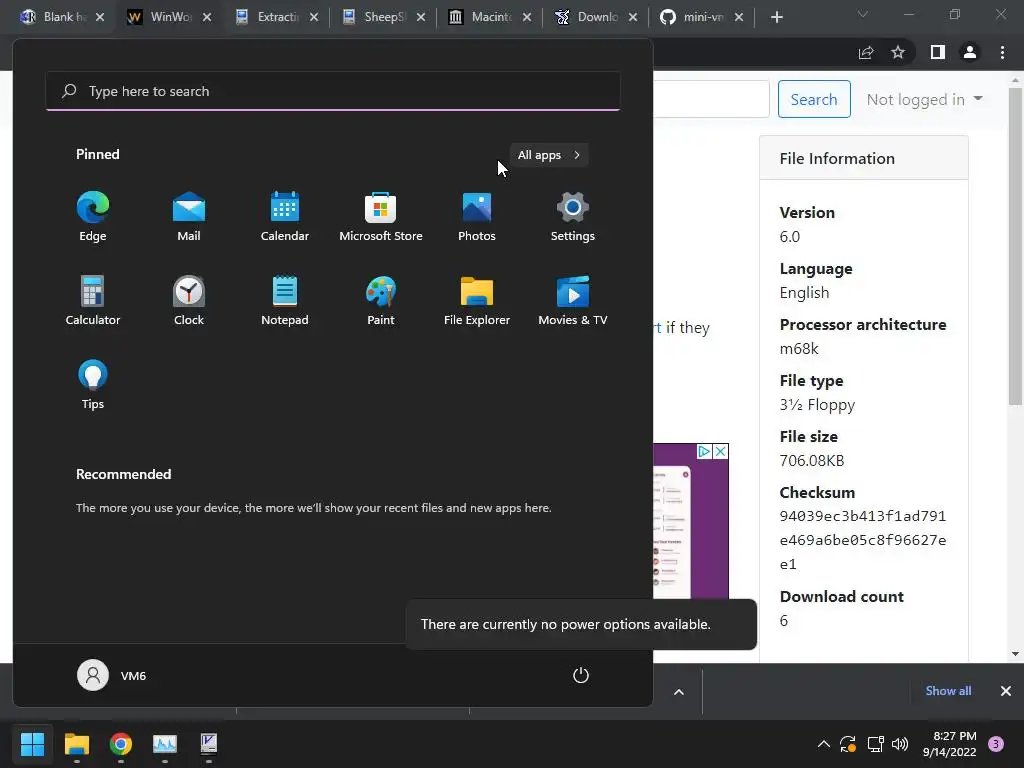Toggle Chrome side panel
The height and width of the screenshot is (768, 1024).
click(938, 52)
